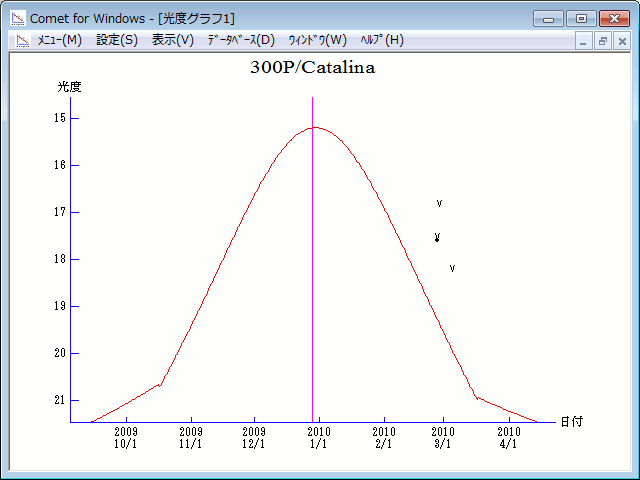Click the Comet for Windows title bar icon

(18, 19)
